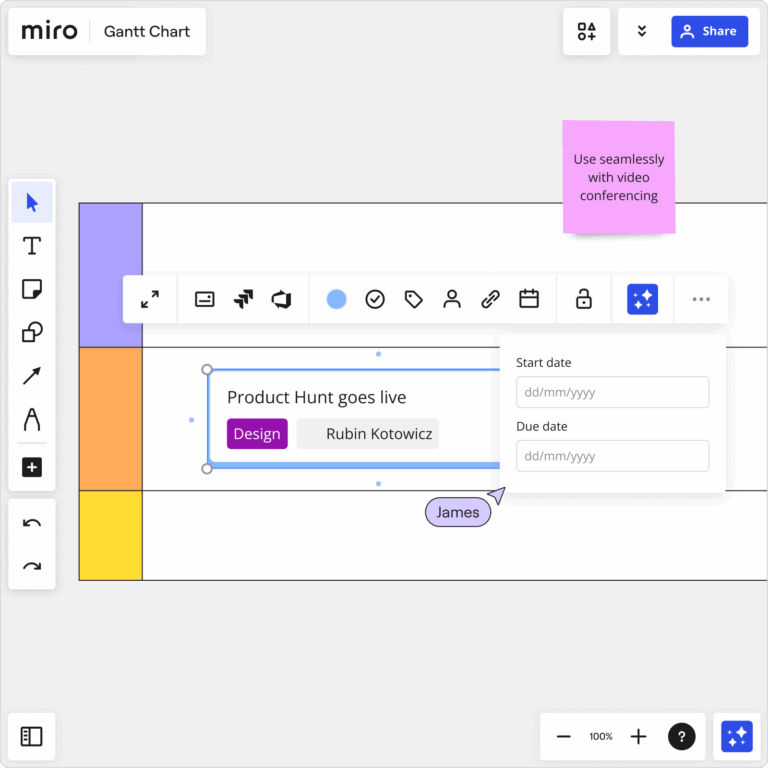
Task: Convert card to Azure DevOps item
Action: coord(282,299)
